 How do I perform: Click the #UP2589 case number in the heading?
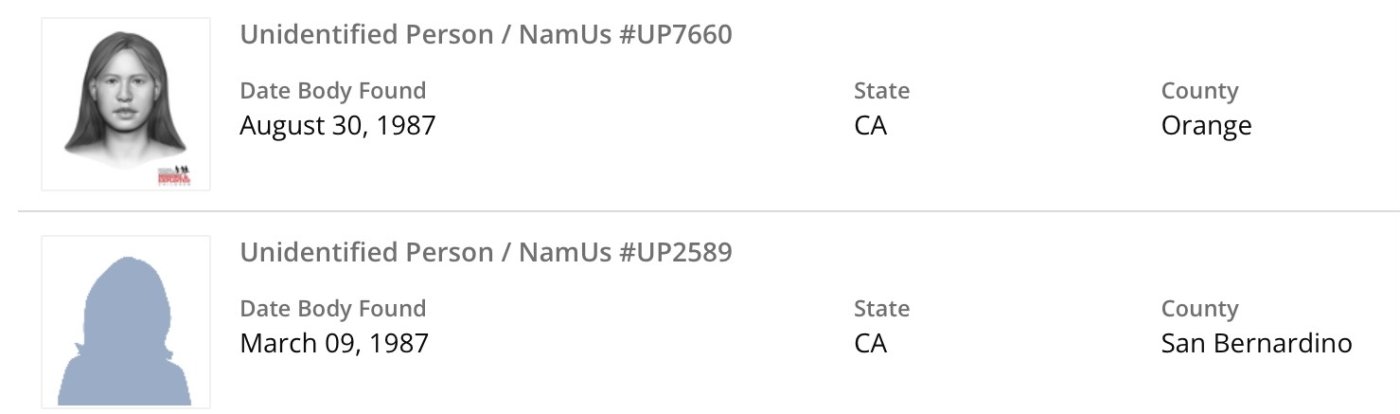coord(676,253)
